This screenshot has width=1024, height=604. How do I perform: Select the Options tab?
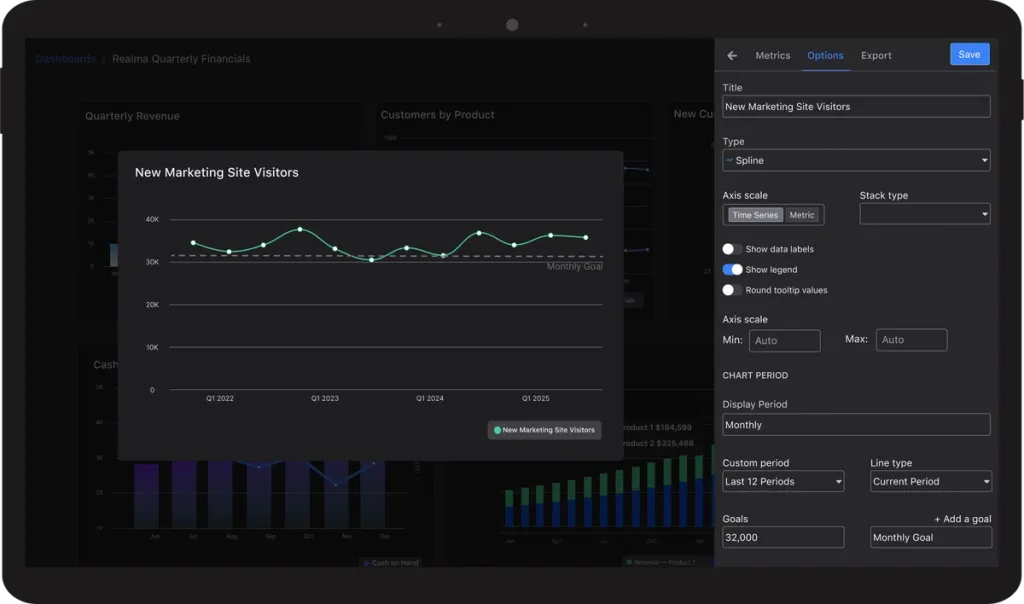pos(825,56)
